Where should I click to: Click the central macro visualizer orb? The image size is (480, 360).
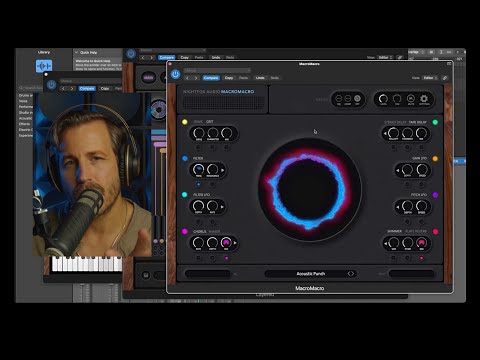(x=309, y=189)
